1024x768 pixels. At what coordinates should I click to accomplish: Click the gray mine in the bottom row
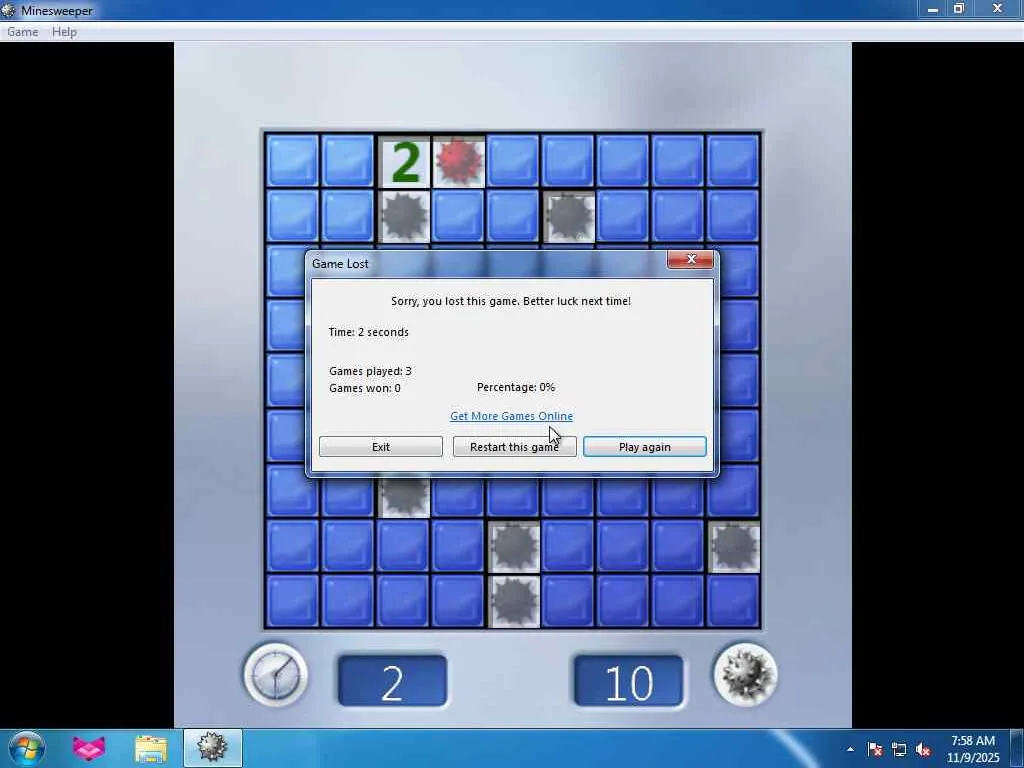514,601
